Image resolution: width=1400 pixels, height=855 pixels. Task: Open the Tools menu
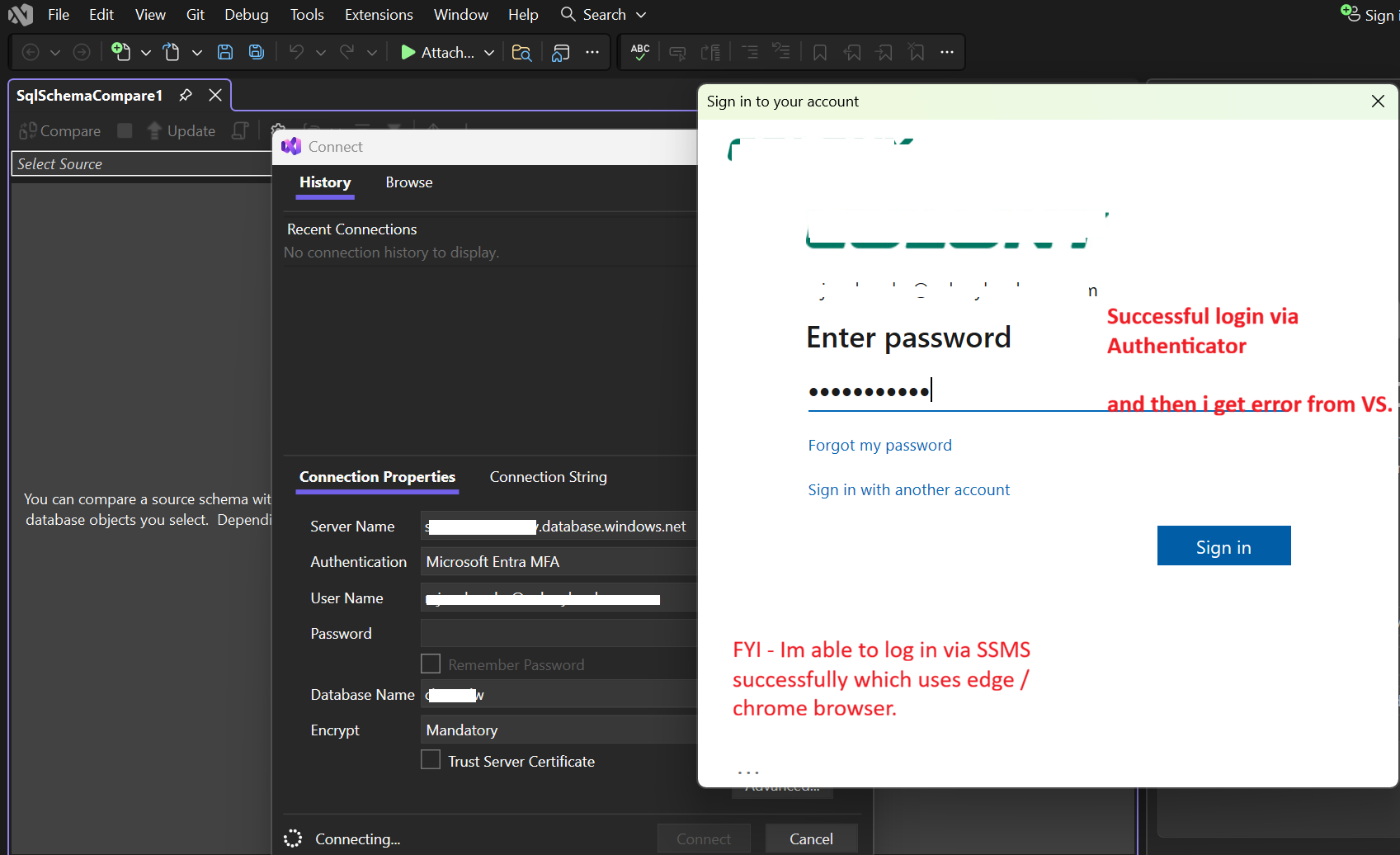point(307,14)
